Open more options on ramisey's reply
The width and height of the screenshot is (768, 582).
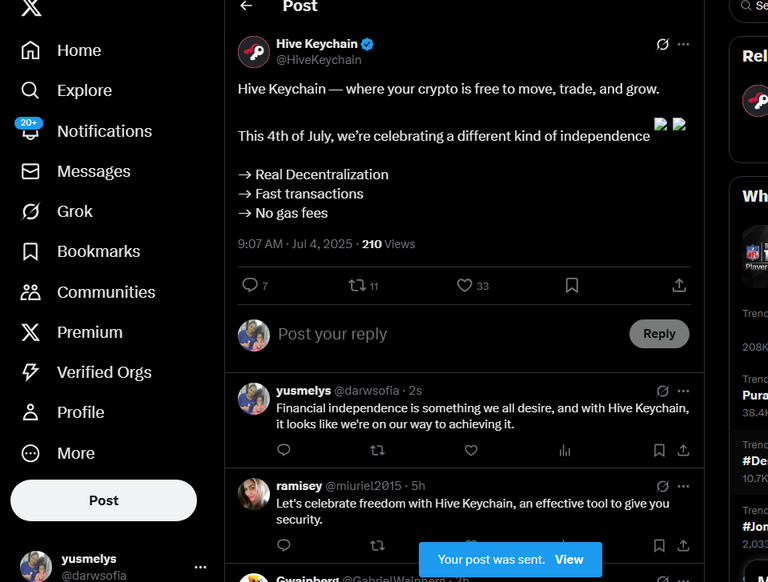[683, 486]
